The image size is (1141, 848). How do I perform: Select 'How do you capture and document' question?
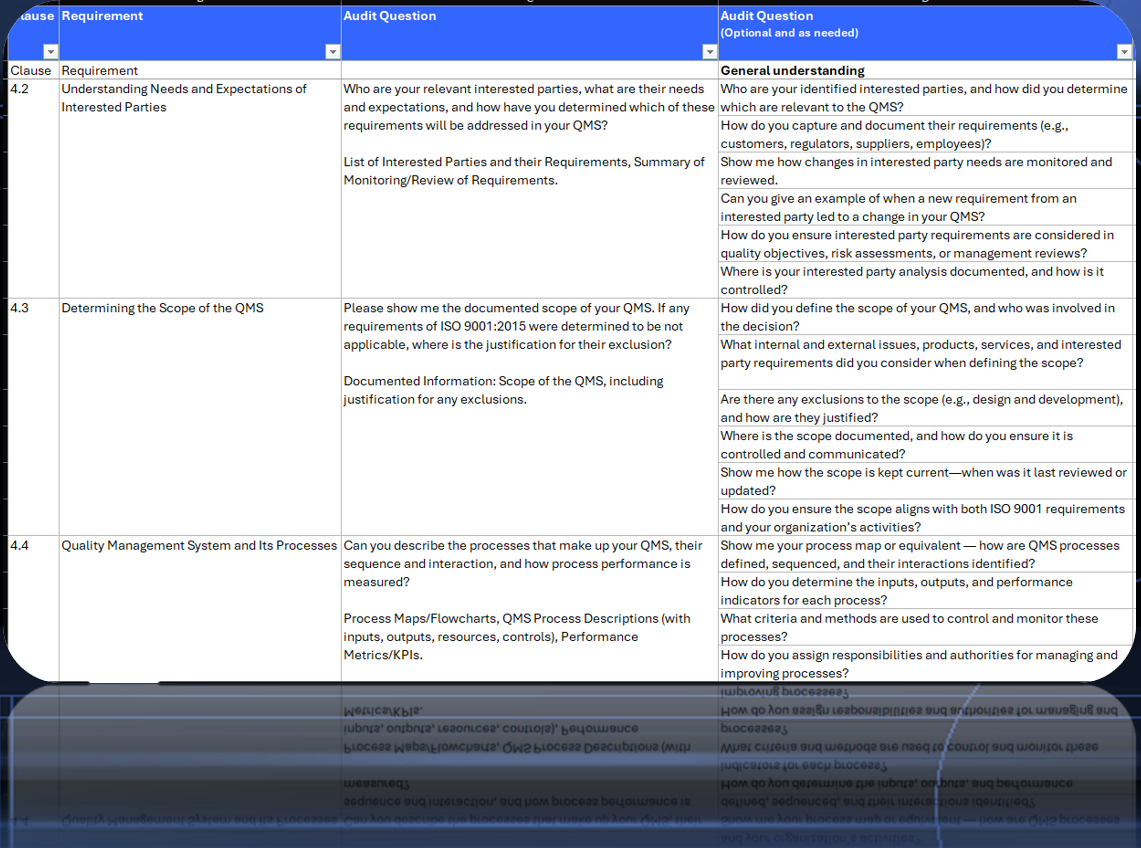coord(925,134)
